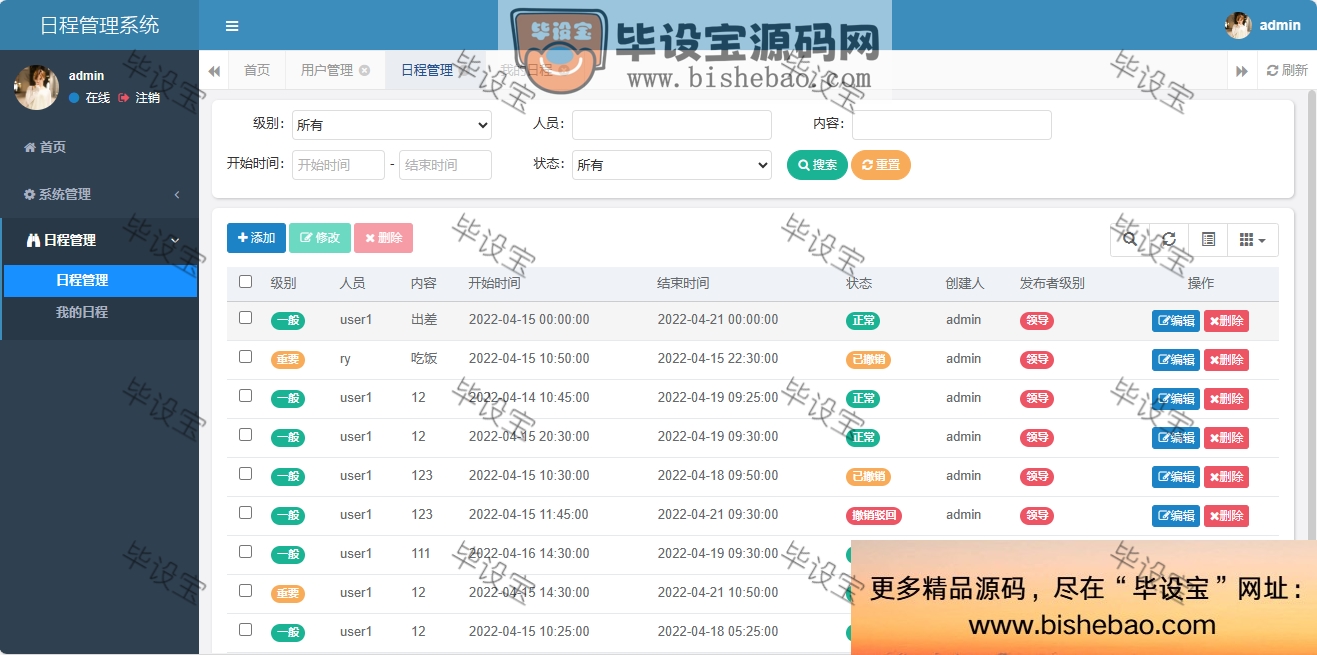Click the sidebar admin profile picture
The width and height of the screenshot is (1317, 655).
[36, 87]
